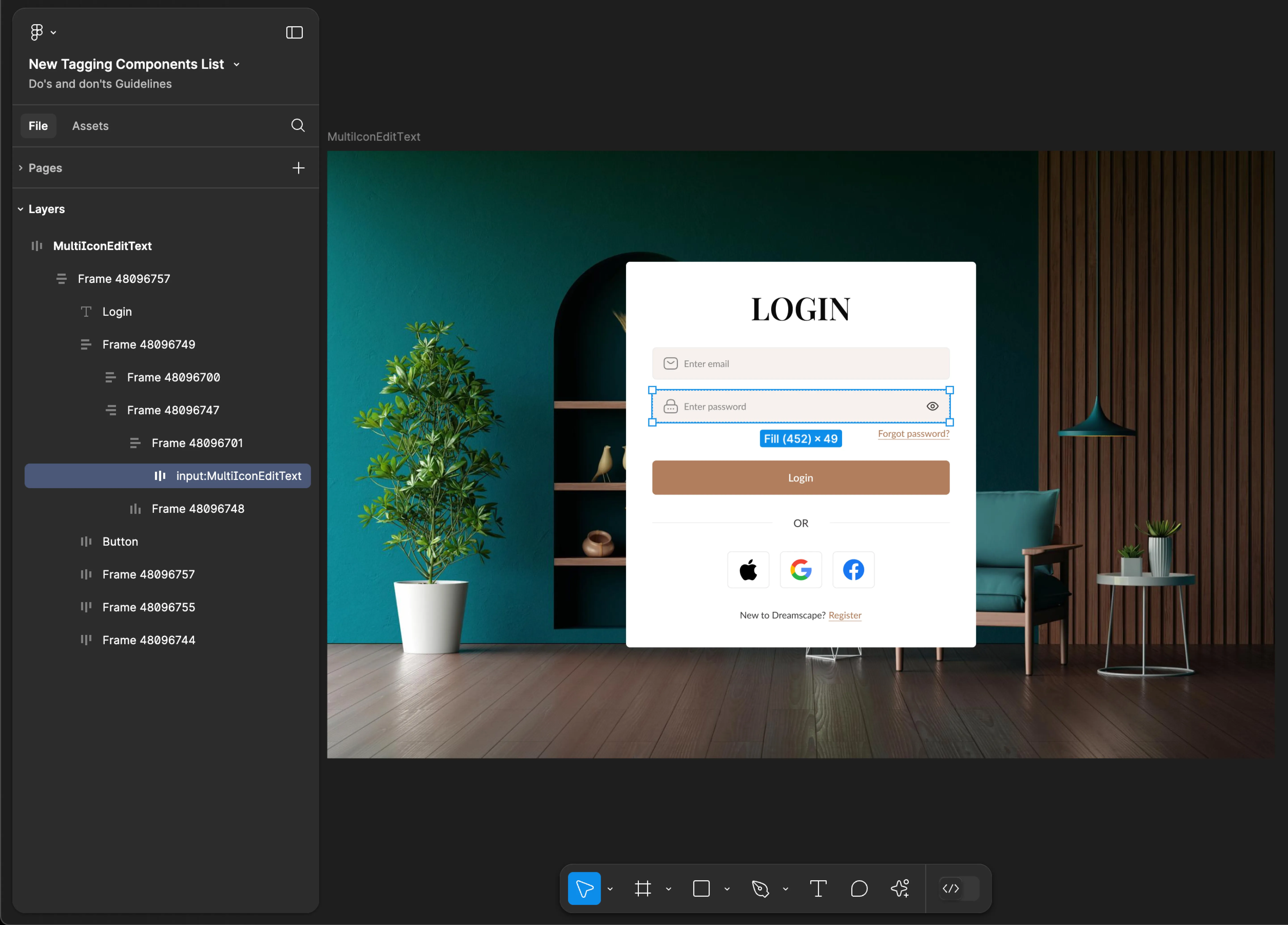This screenshot has width=1288, height=925.
Task: Select the input:MultiIconEditText layer
Action: 167,476
